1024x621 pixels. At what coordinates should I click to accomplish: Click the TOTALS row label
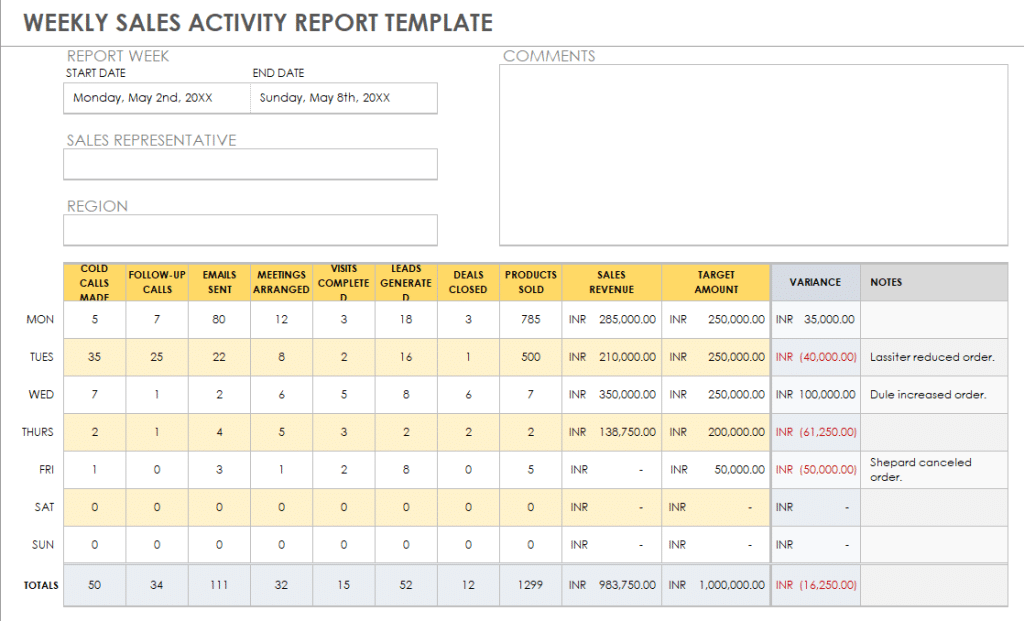pyautogui.click(x=39, y=584)
